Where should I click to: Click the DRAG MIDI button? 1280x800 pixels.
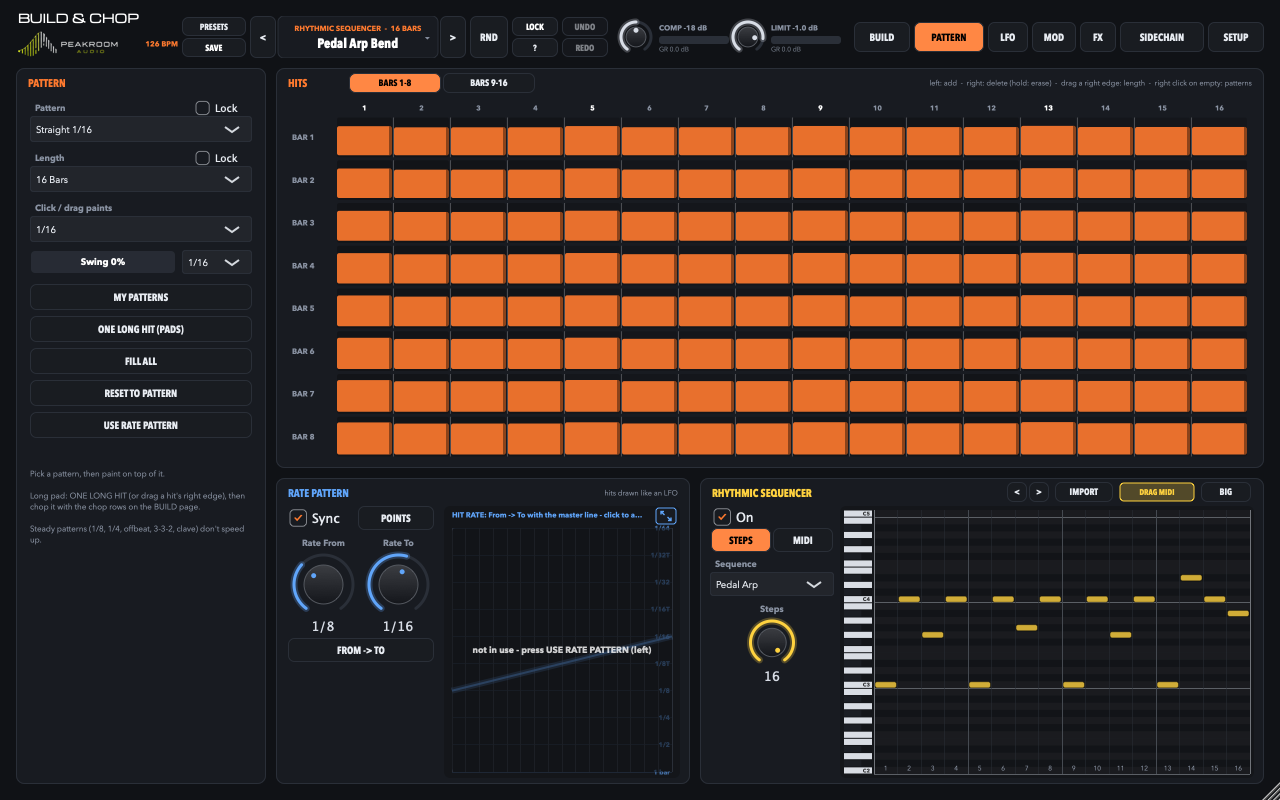click(1158, 492)
